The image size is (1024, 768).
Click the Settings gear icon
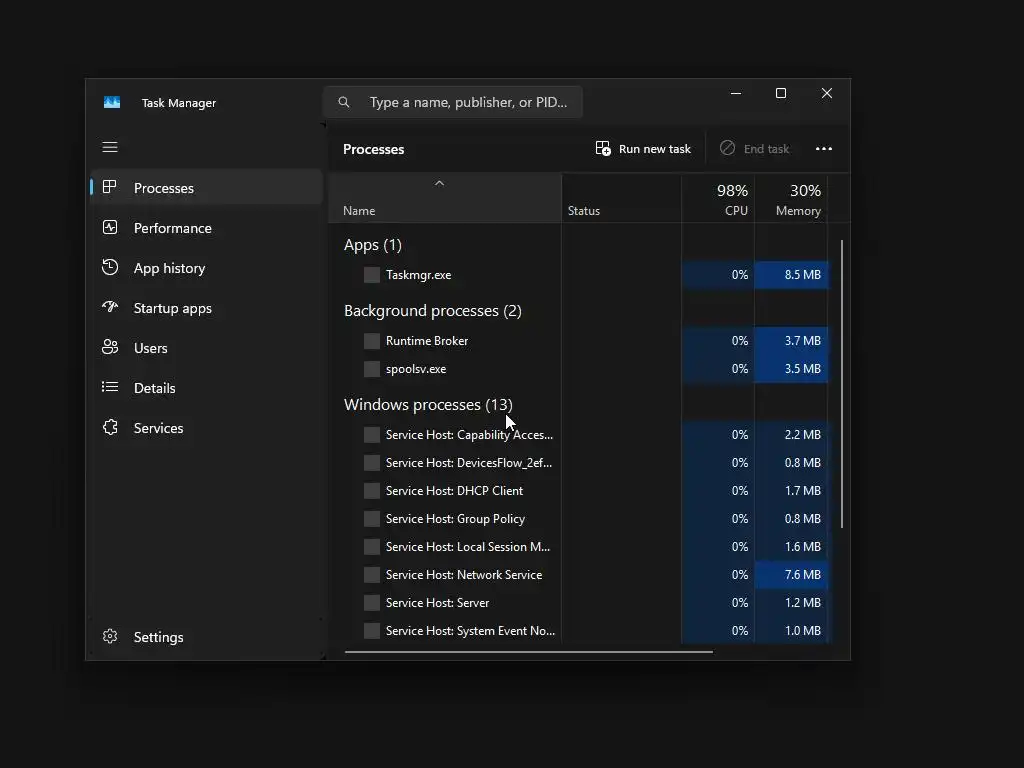coord(110,636)
